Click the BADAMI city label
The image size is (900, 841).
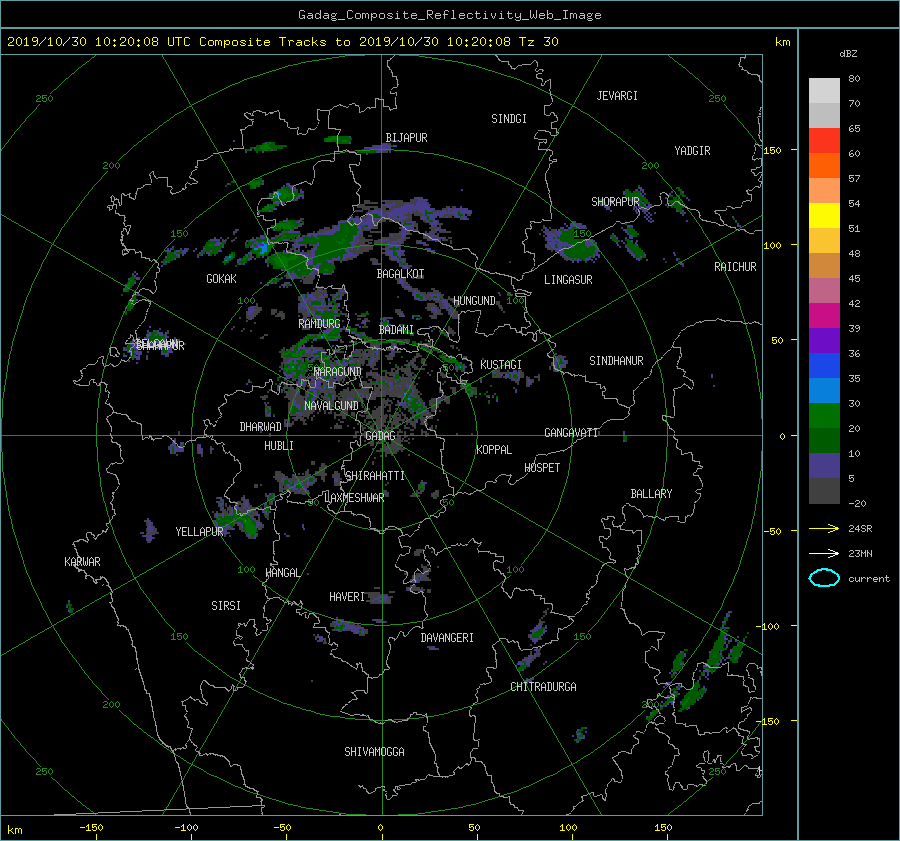396,330
